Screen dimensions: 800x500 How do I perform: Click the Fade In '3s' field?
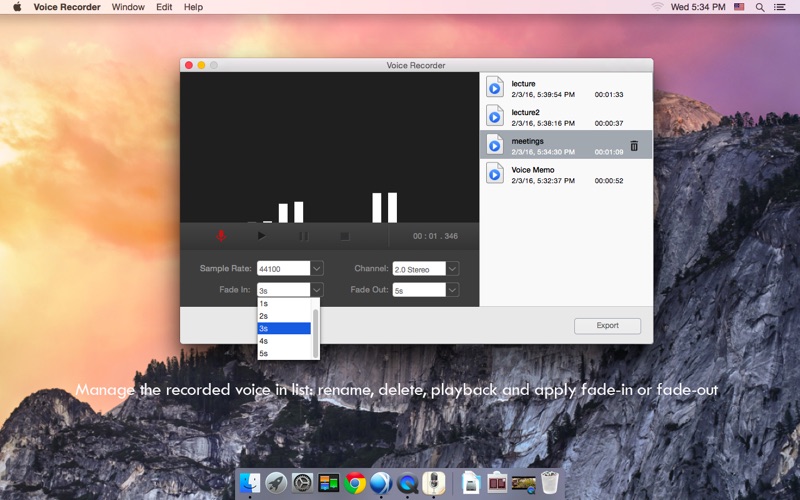pos(283,290)
